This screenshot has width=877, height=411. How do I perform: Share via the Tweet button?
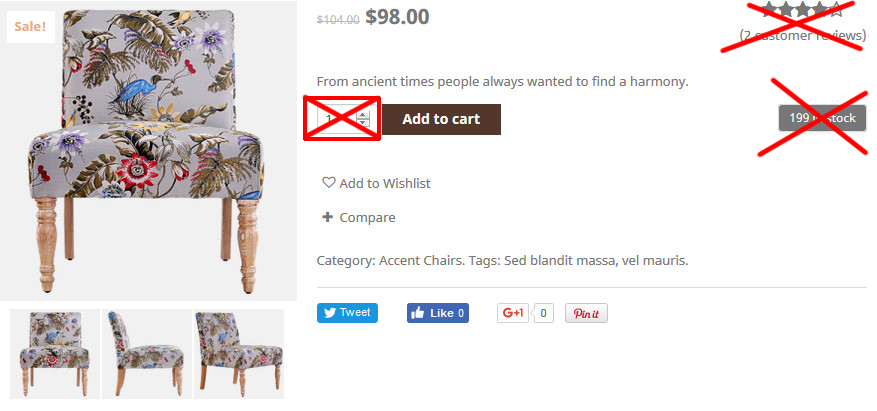click(347, 313)
